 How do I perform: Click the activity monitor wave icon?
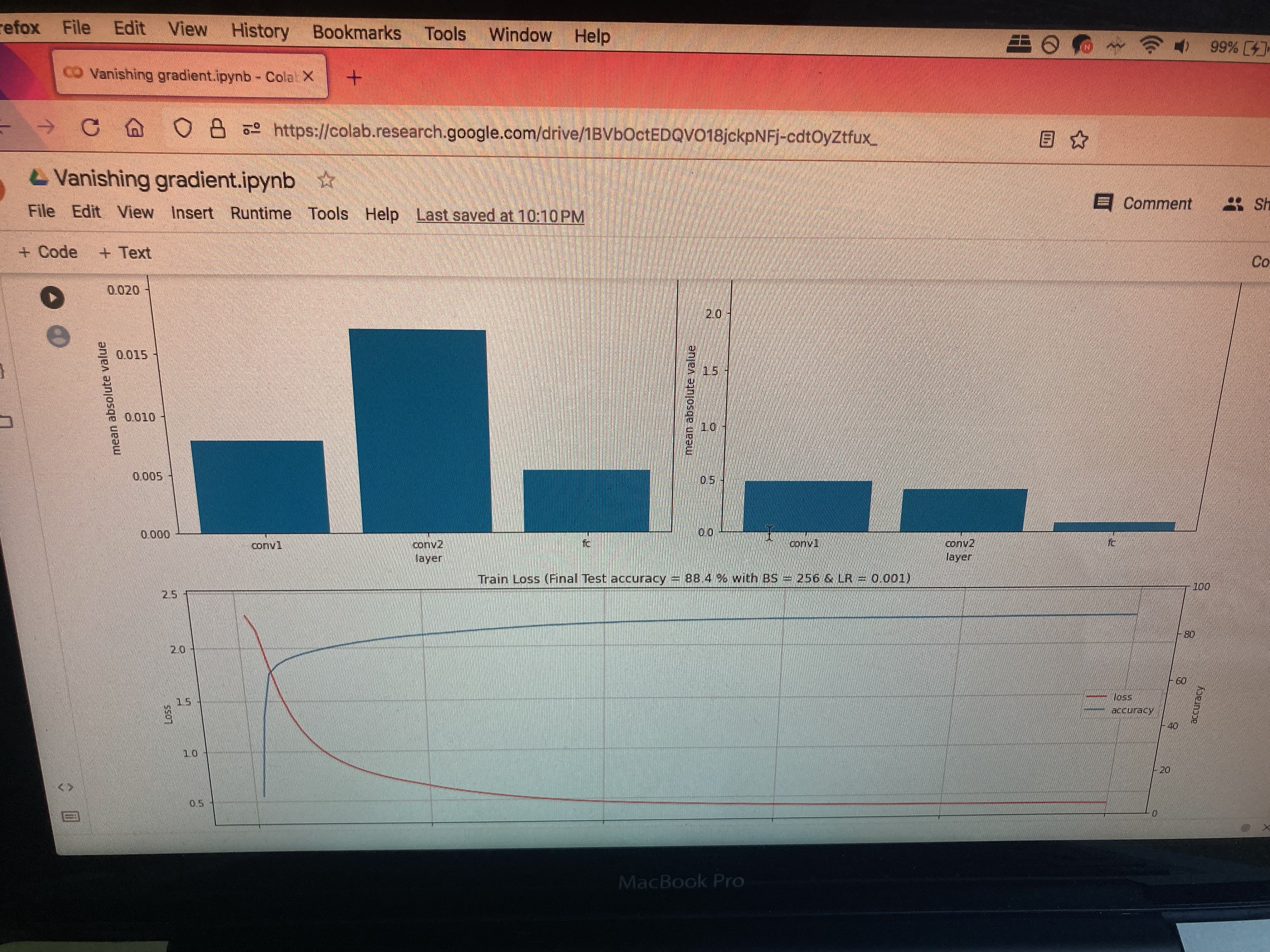click(x=1116, y=45)
